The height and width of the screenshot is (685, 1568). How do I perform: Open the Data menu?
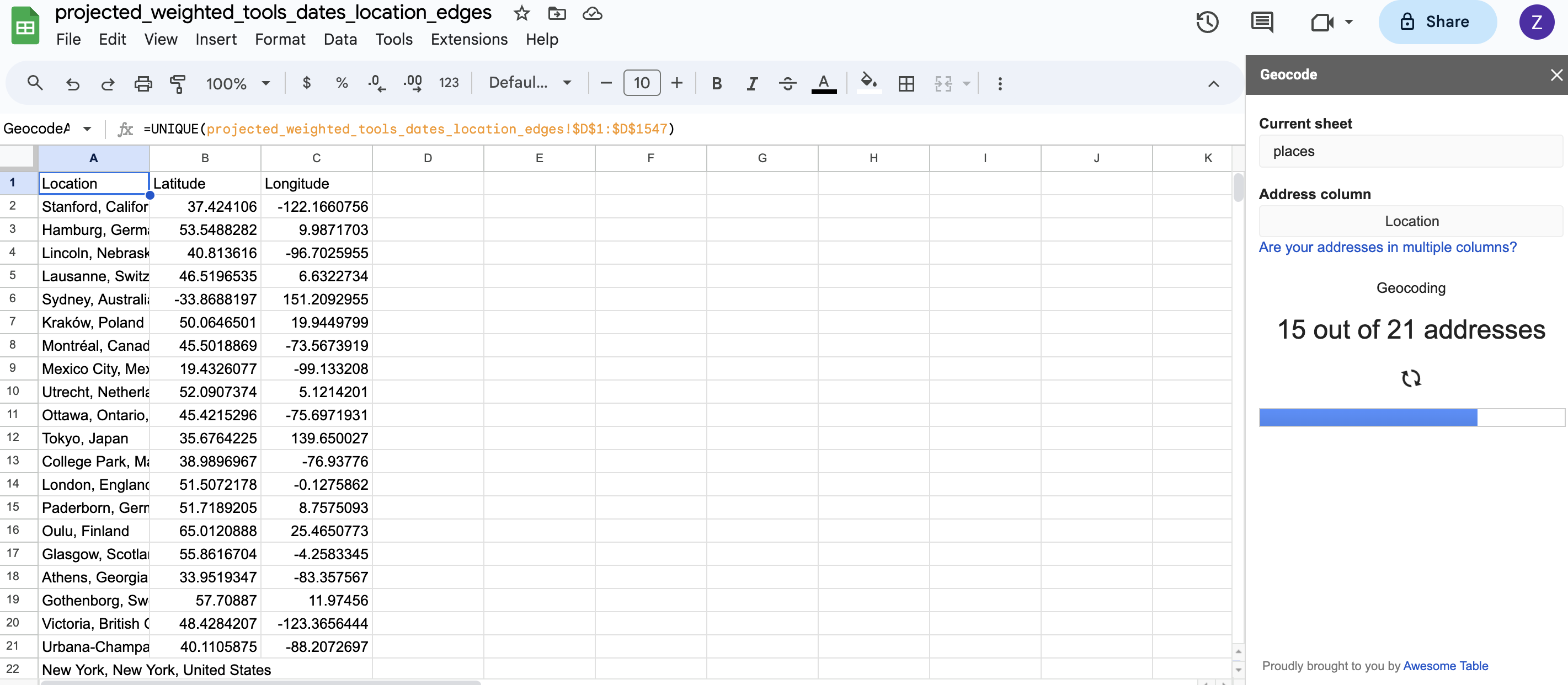[340, 40]
